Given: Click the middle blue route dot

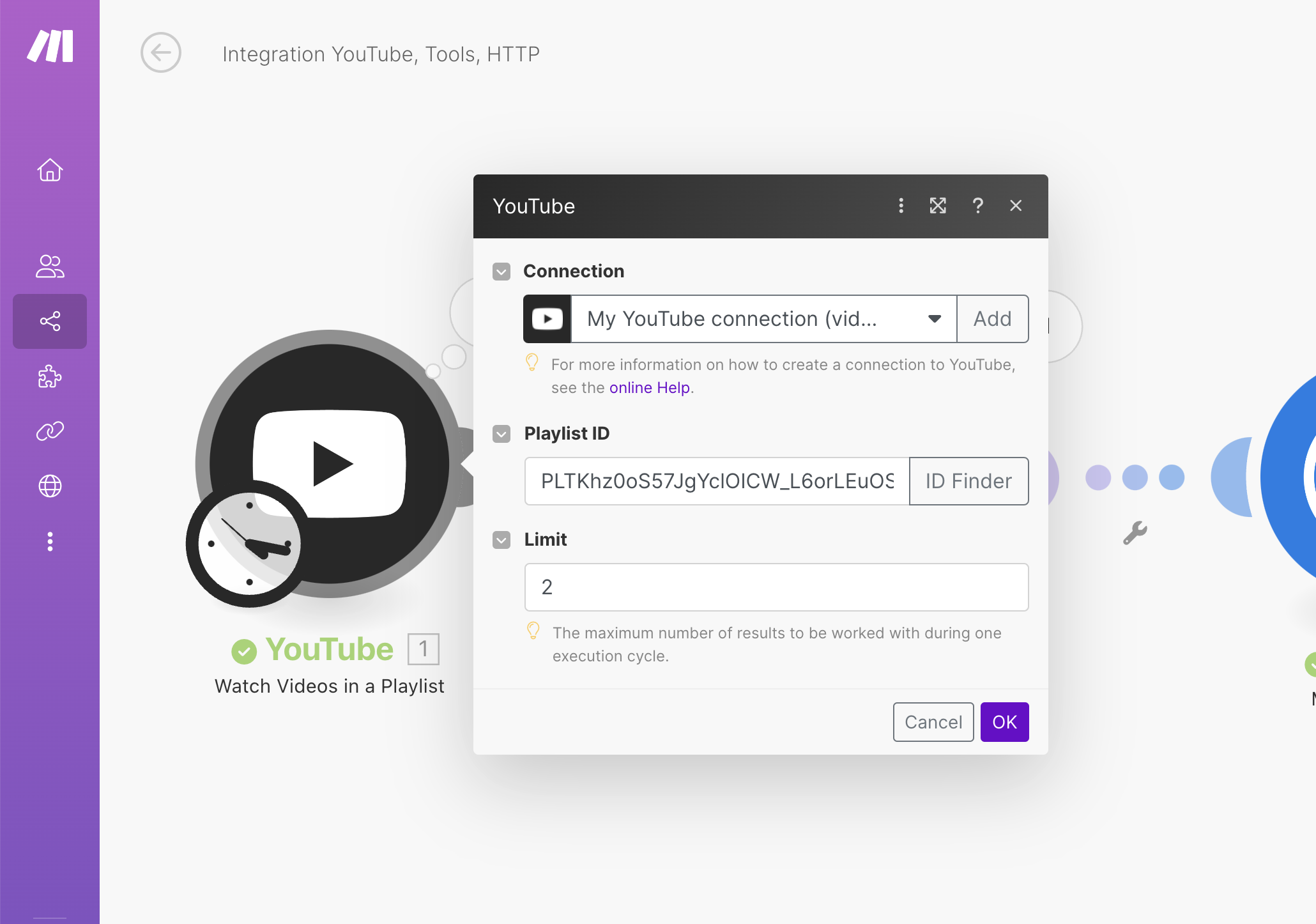Looking at the screenshot, I should click(1135, 477).
